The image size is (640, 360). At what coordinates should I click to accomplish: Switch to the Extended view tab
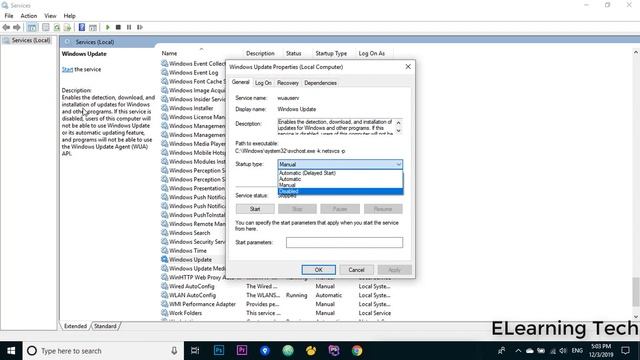(x=76, y=326)
